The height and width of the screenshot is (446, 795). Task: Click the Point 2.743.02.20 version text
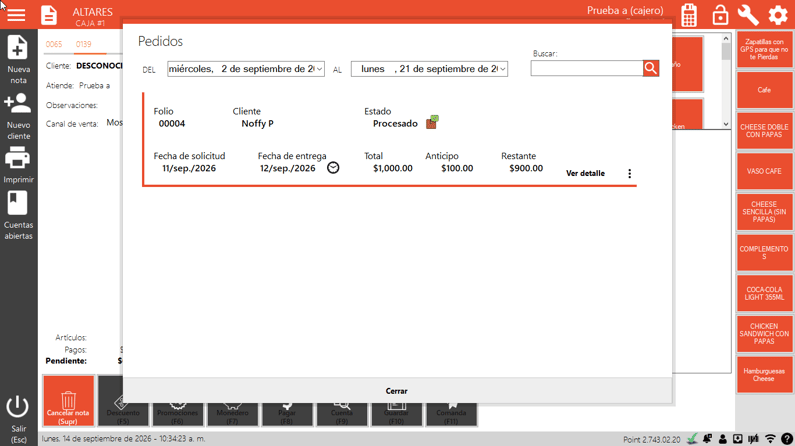click(652, 439)
